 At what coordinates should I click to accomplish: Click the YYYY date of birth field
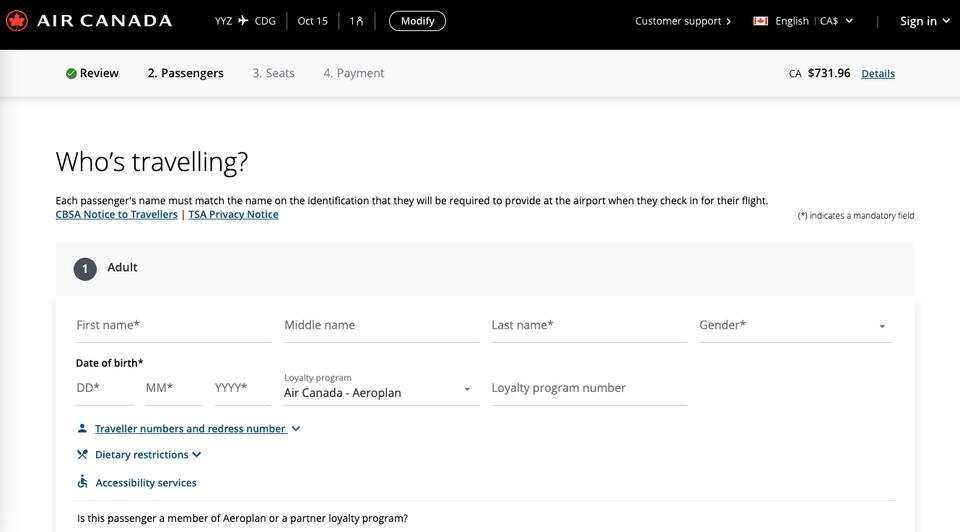coord(242,388)
